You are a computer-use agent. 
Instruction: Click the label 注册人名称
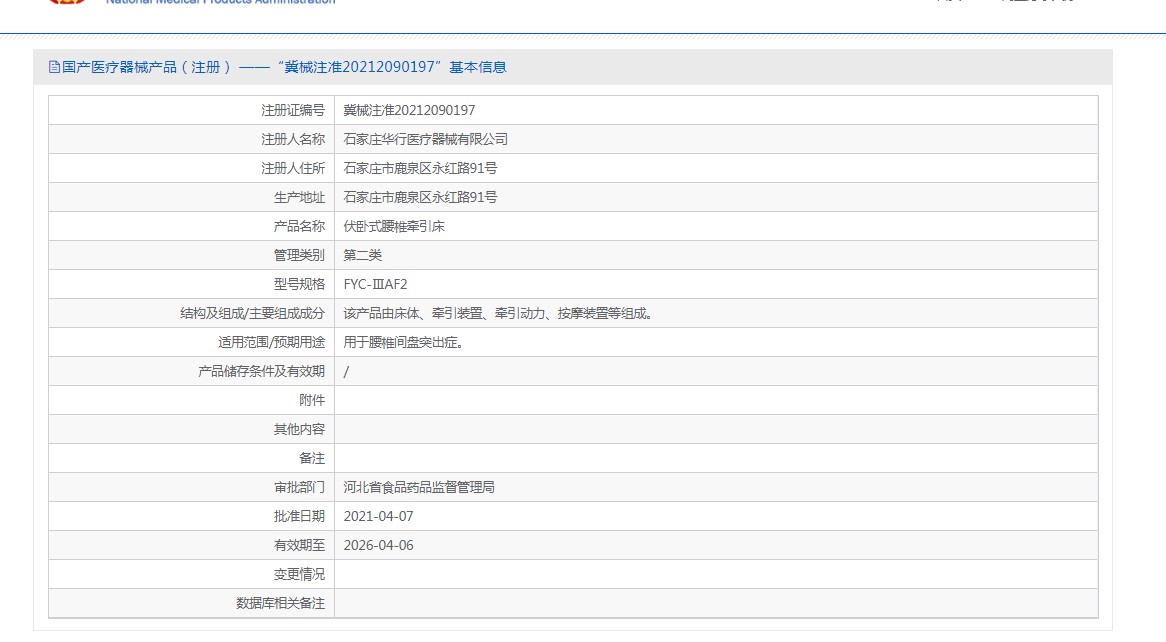point(293,139)
